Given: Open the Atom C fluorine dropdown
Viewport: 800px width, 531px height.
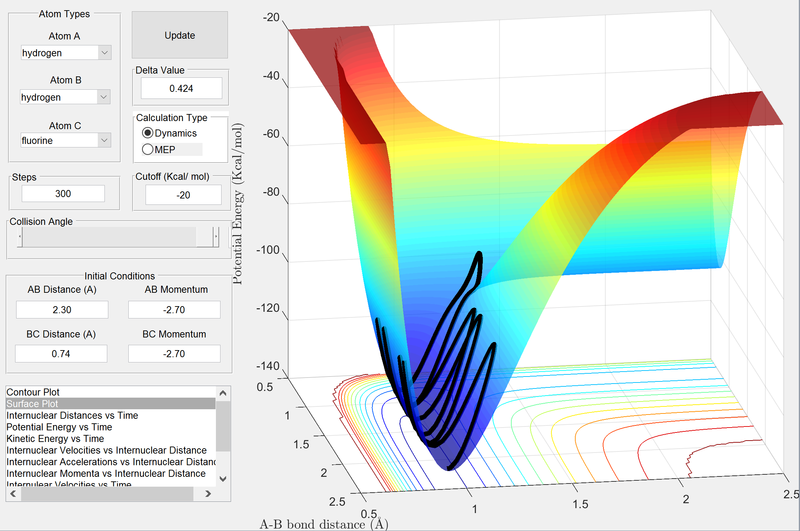Looking at the screenshot, I should (65, 140).
